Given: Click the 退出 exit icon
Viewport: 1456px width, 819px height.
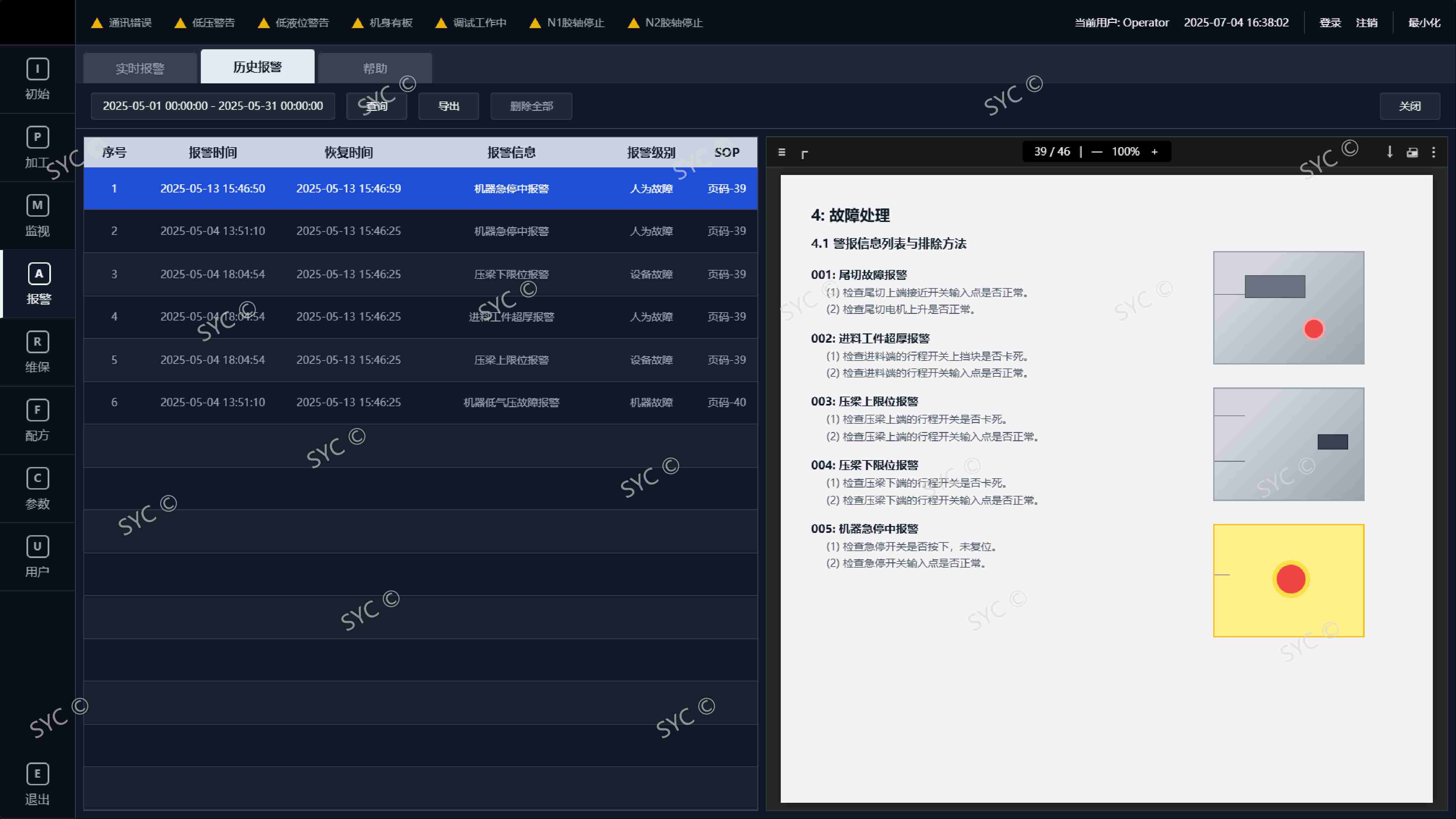Looking at the screenshot, I should pyautogui.click(x=37, y=774).
